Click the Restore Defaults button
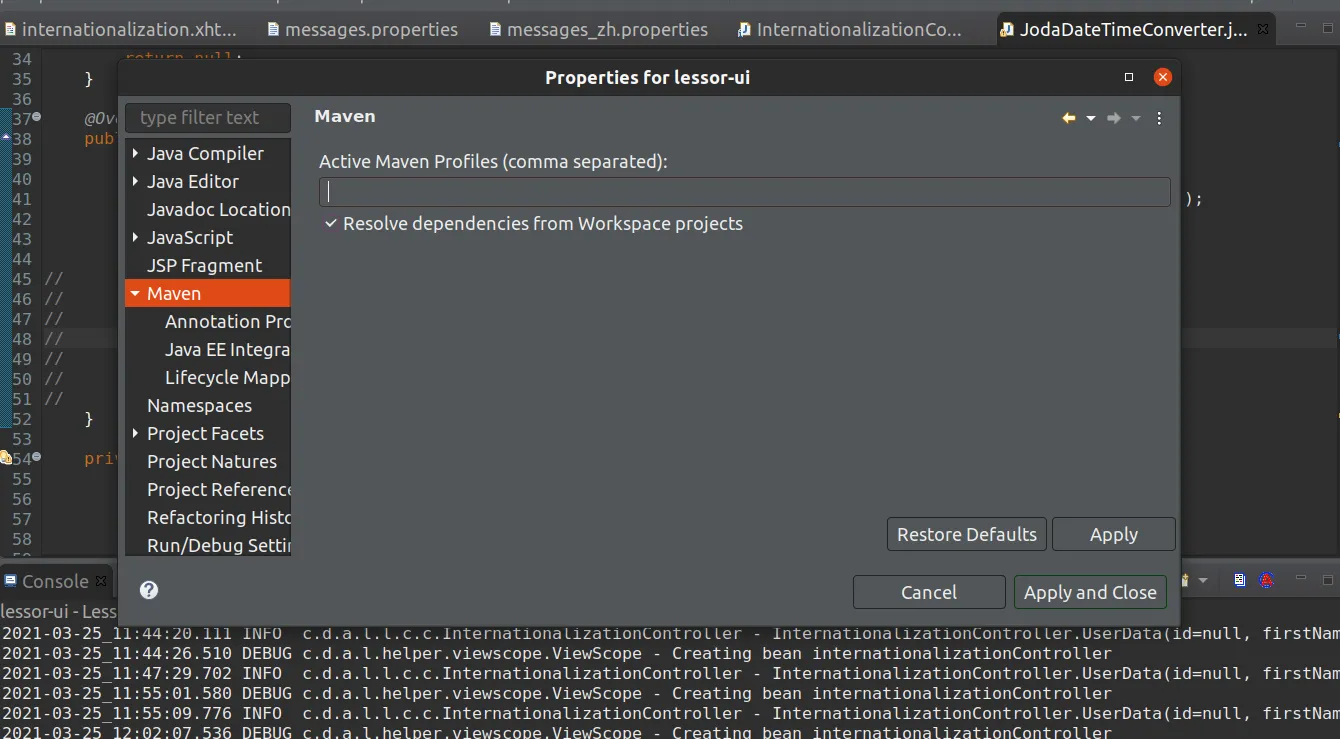The image size is (1340, 739). coord(966,534)
